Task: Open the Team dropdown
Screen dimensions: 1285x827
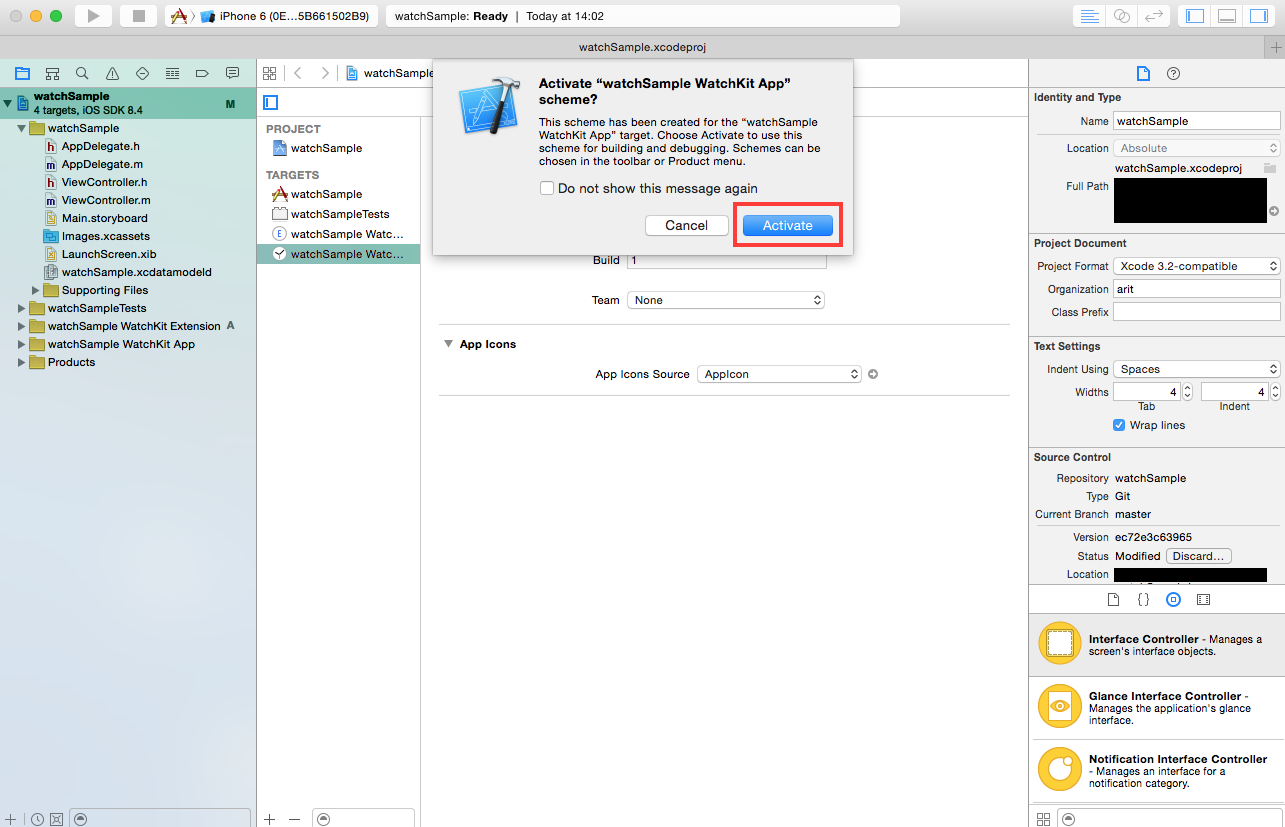Action: pyautogui.click(x=726, y=300)
